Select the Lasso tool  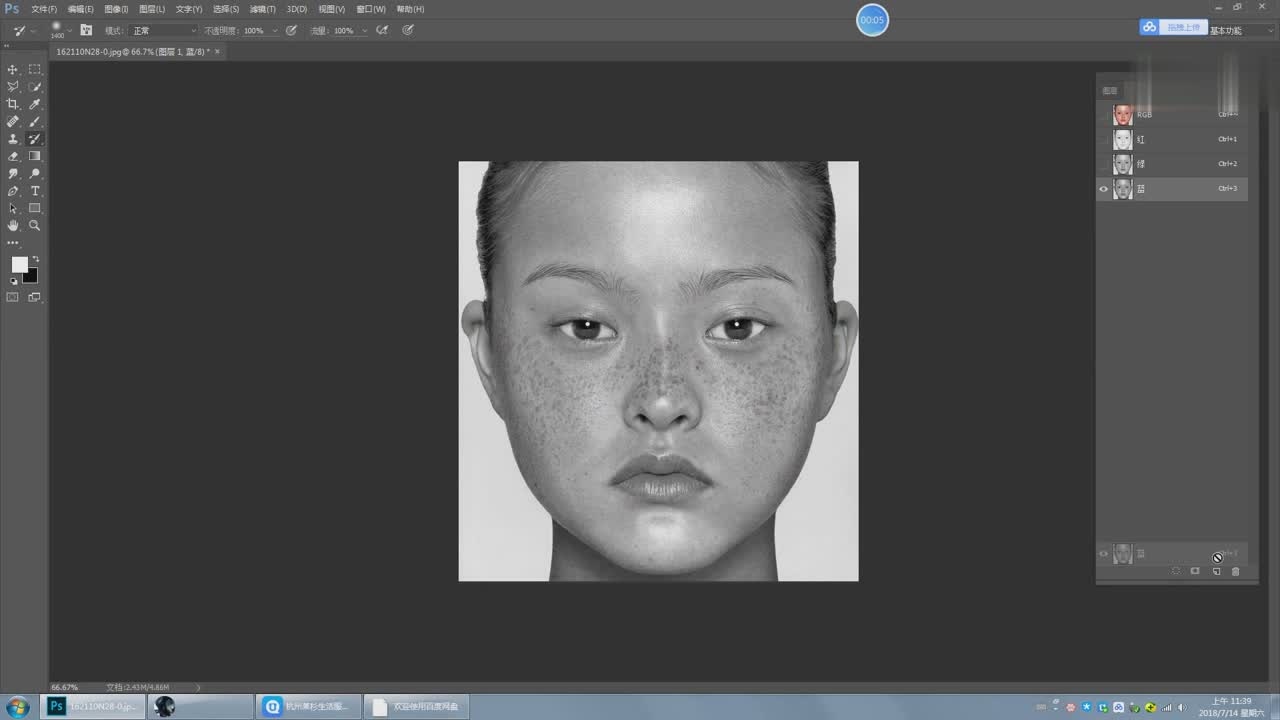tap(13, 87)
